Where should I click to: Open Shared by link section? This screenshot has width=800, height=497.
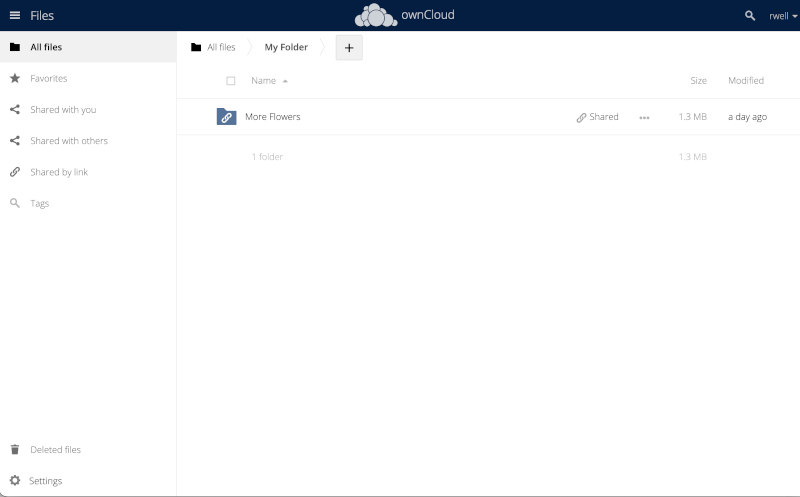[x=88, y=172]
